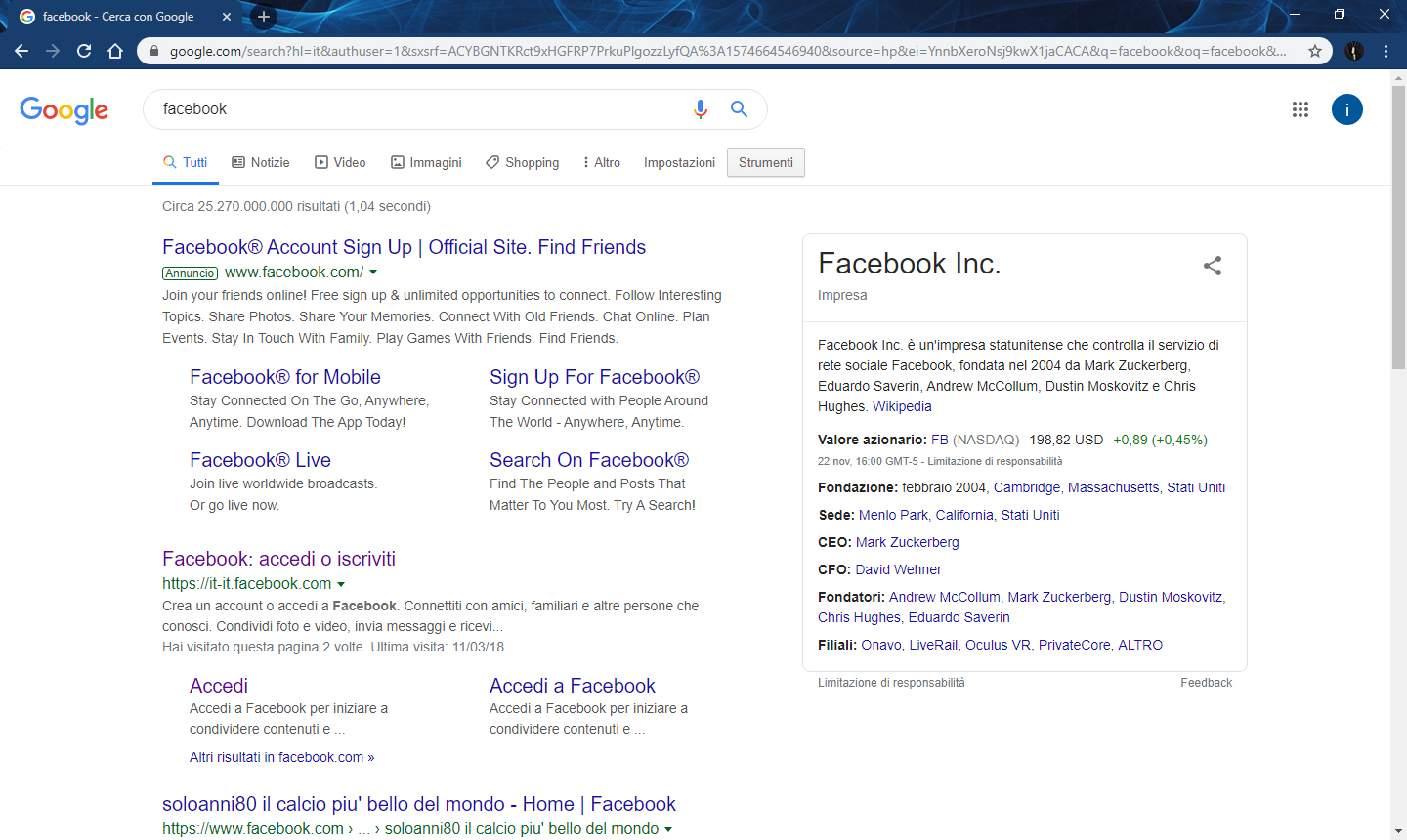Open the Accedi a Facebook sitelink
The image size is (1407, 840).
pos(573,686)
